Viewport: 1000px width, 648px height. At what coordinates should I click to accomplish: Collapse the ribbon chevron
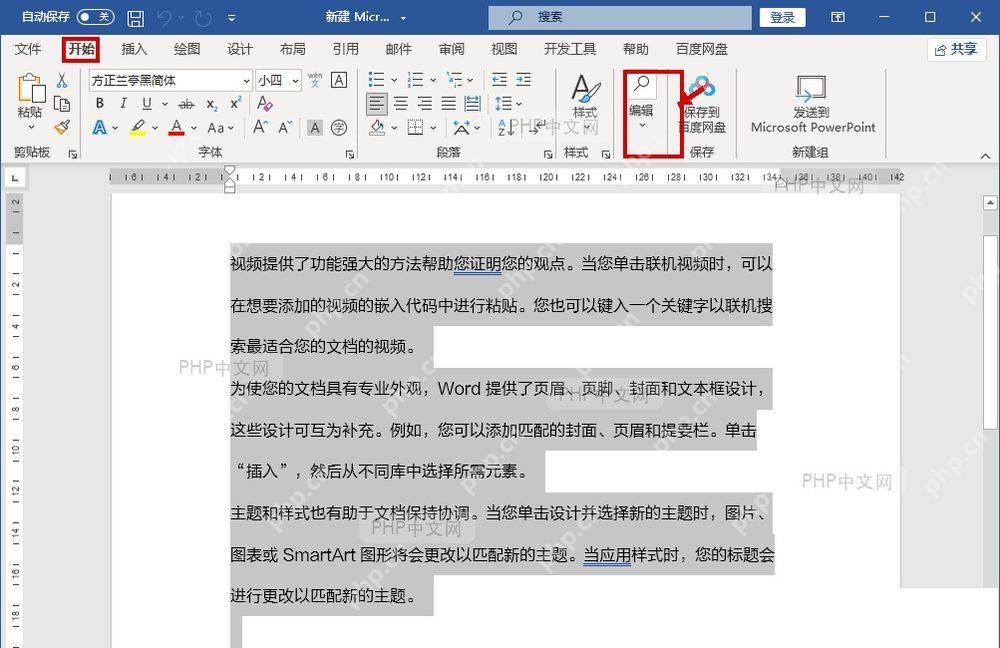(x=985, y=156)
